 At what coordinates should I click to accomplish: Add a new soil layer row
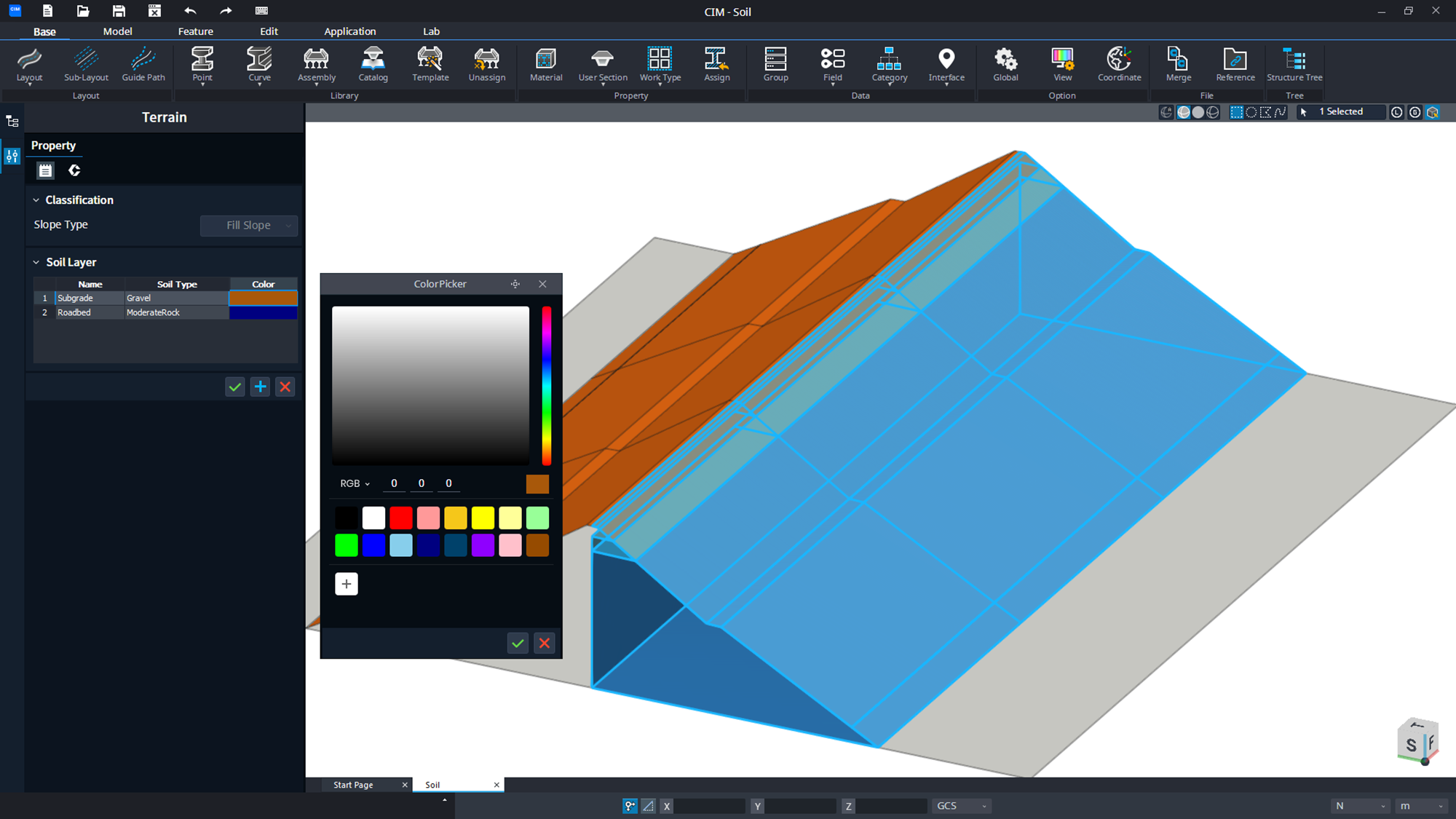pyautogui.click(x=260, y=387)
